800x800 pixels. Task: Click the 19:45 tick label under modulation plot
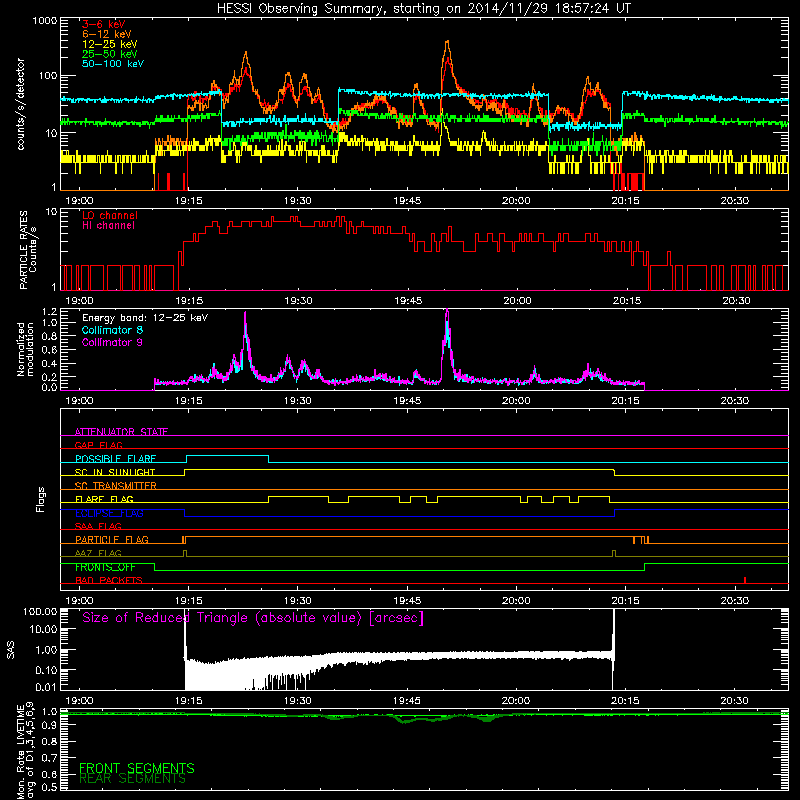(407, 401)
